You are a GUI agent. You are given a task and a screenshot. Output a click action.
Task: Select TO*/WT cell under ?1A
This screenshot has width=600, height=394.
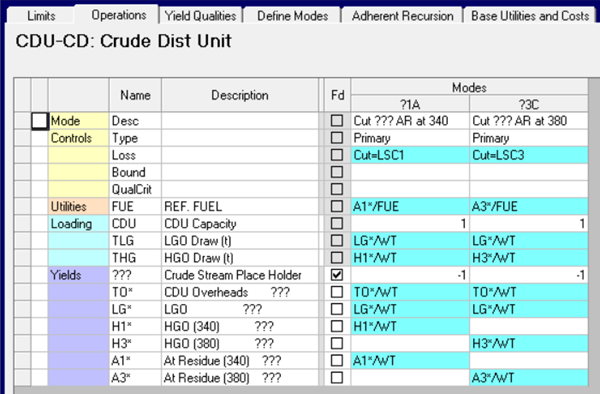[x=410, y=292]
